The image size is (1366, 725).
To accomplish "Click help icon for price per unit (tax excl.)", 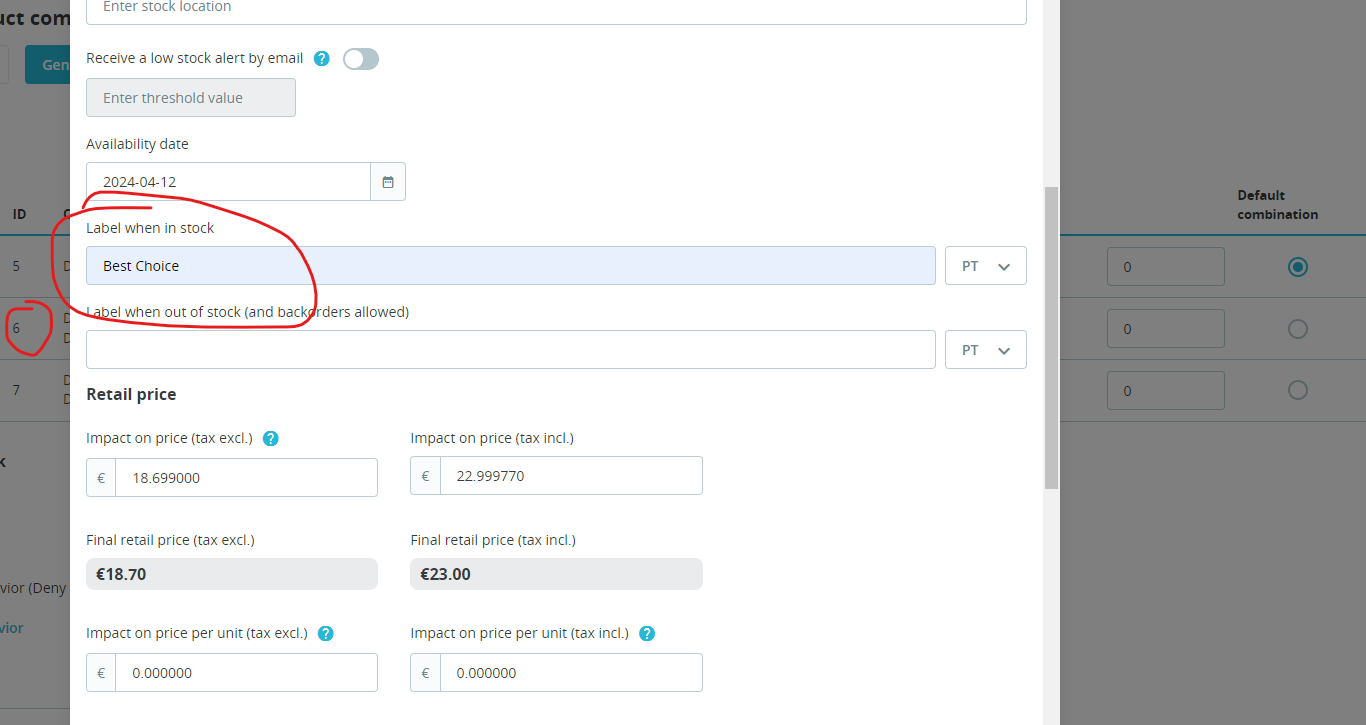I will click(x=325, y=633).
